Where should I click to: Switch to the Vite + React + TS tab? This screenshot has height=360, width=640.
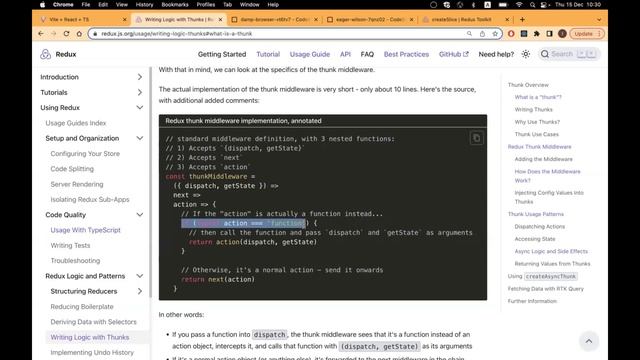(83, 19)
